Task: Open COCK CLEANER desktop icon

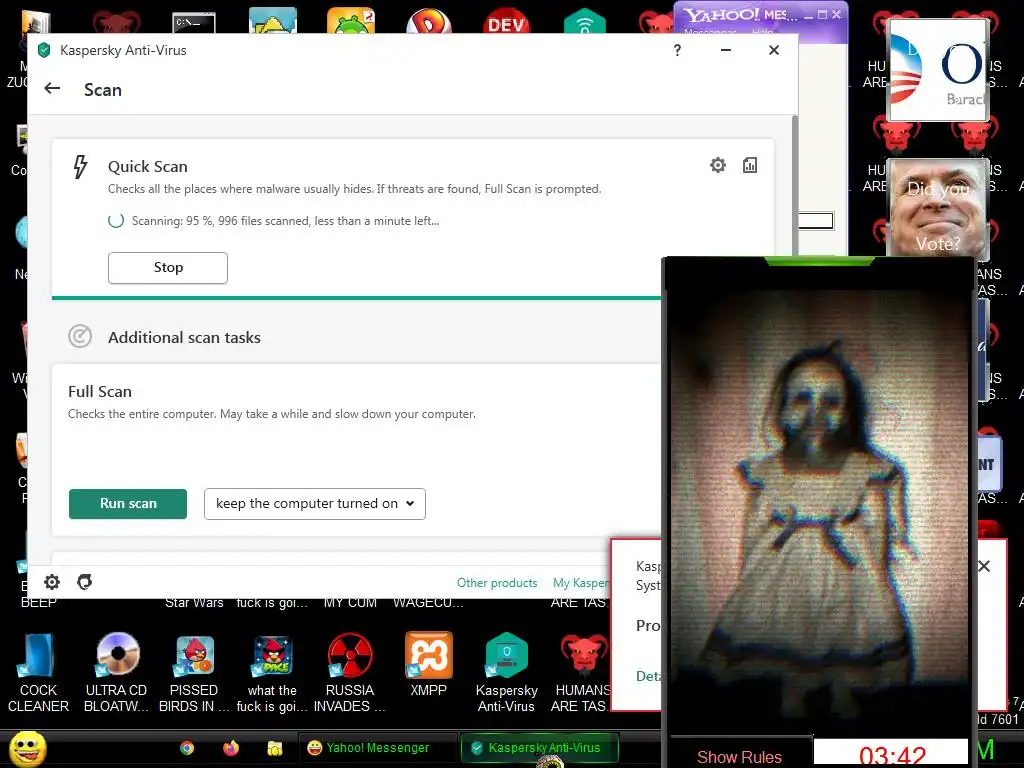Action: click(38, 673)
